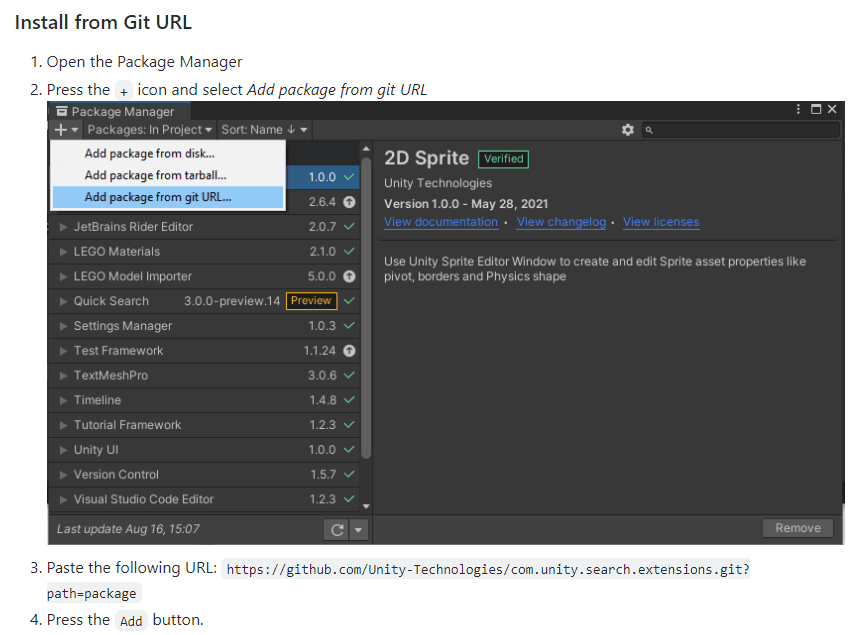Open Packages: In Project dropdown
The image size is (858, 635).
(149, 130)
